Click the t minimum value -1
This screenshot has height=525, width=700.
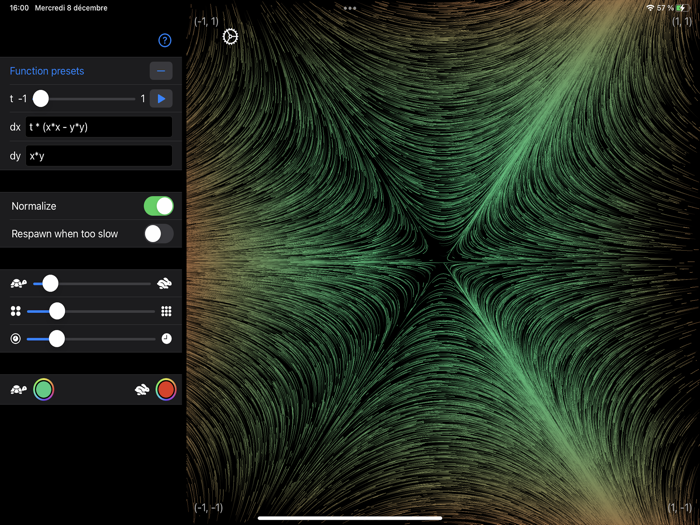[22, 99]
